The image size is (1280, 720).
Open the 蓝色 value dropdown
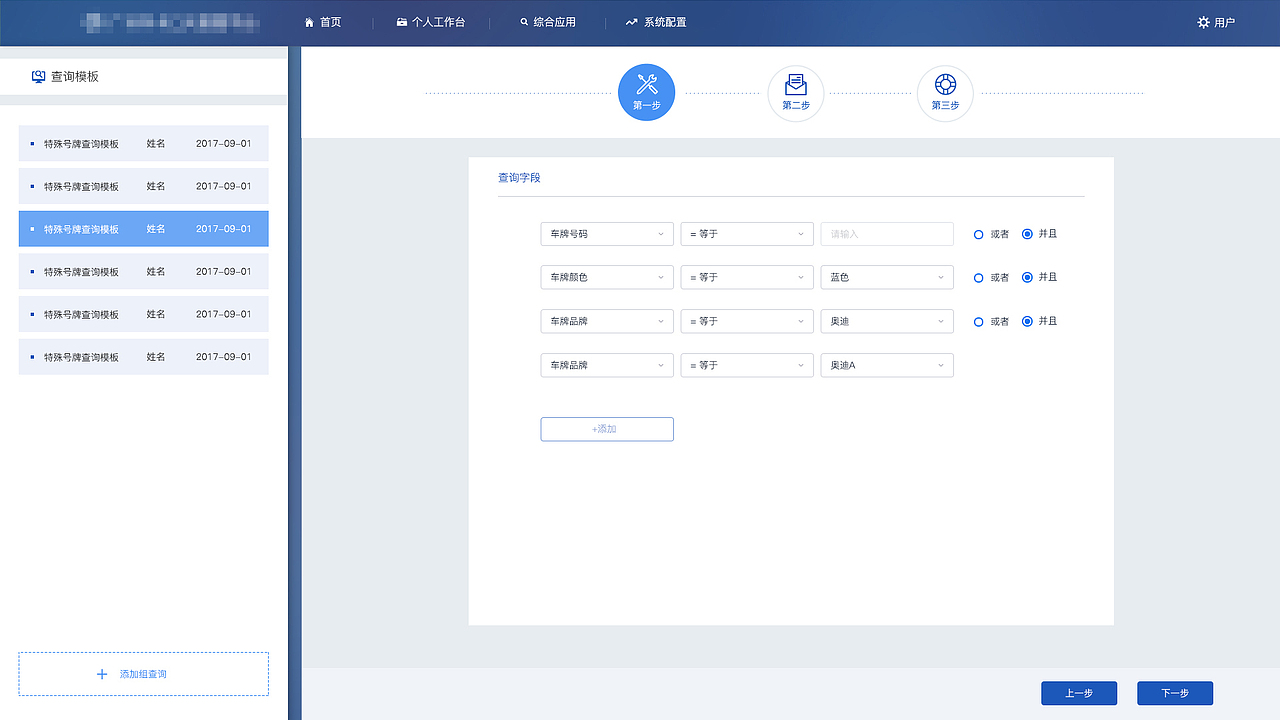tap(887, 278)
